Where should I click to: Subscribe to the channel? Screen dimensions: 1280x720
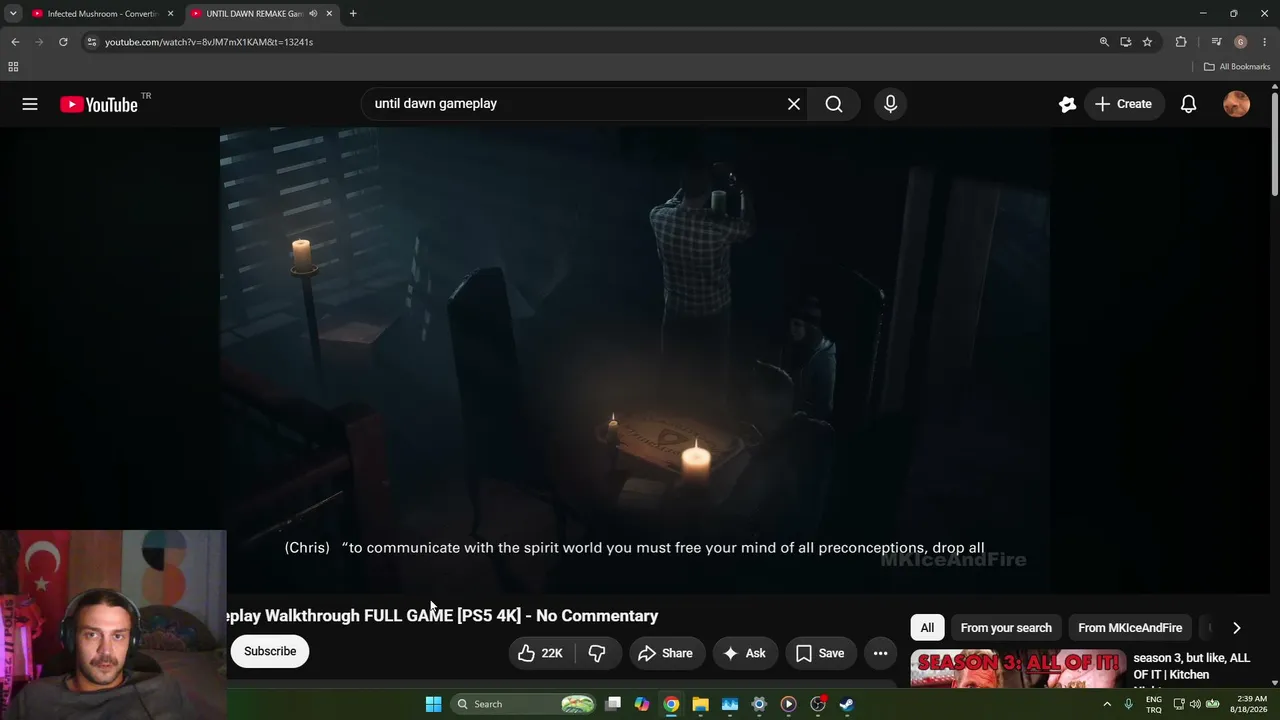[x=270, y=651]
